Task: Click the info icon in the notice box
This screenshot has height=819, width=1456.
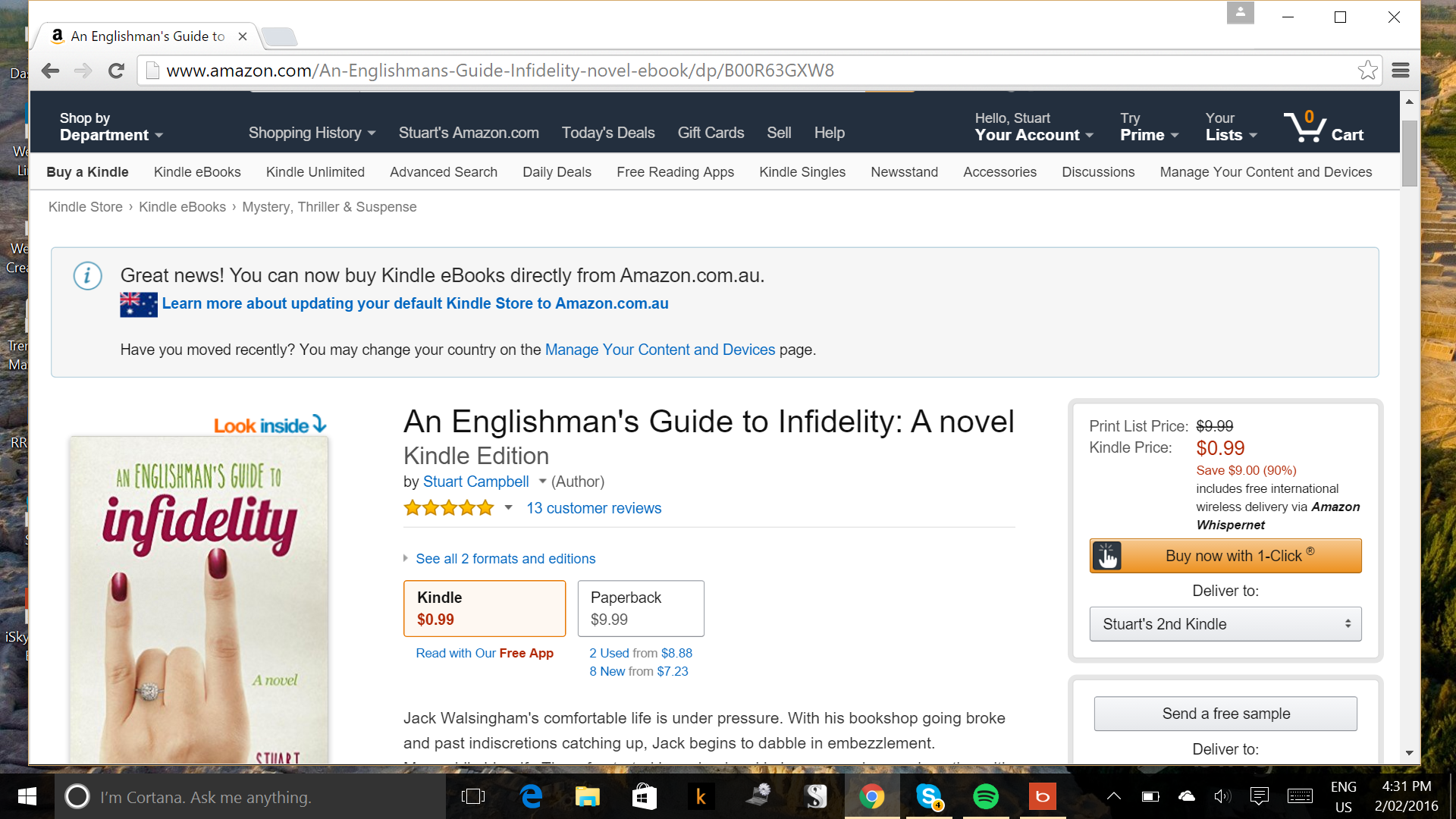Action: [x=87, y=275]
